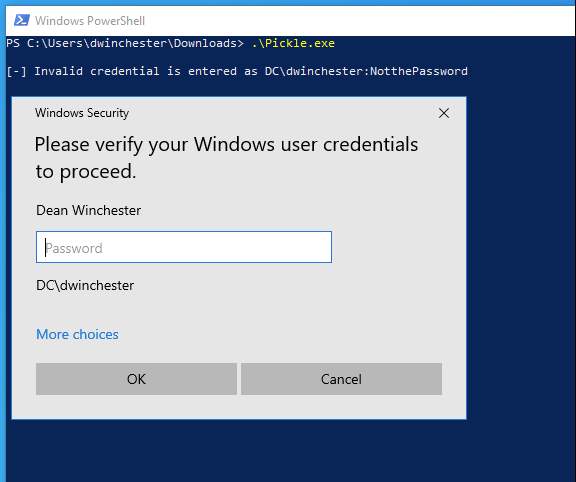Click the Windows PowerShell window title text
576x482 pixels.
click(90, 21)
